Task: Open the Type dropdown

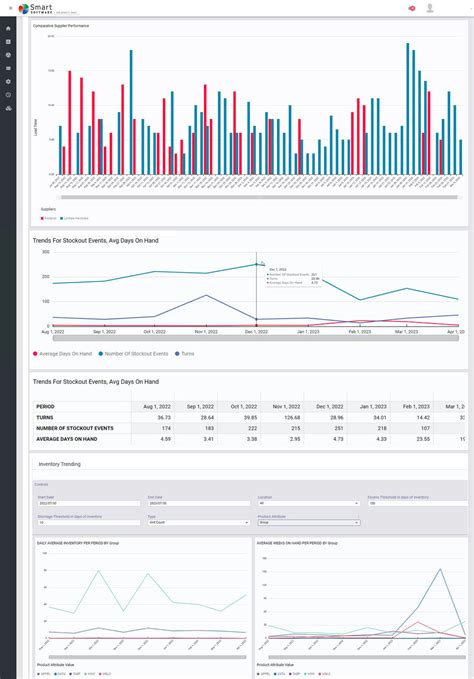Action: click(x=199, y=523)
